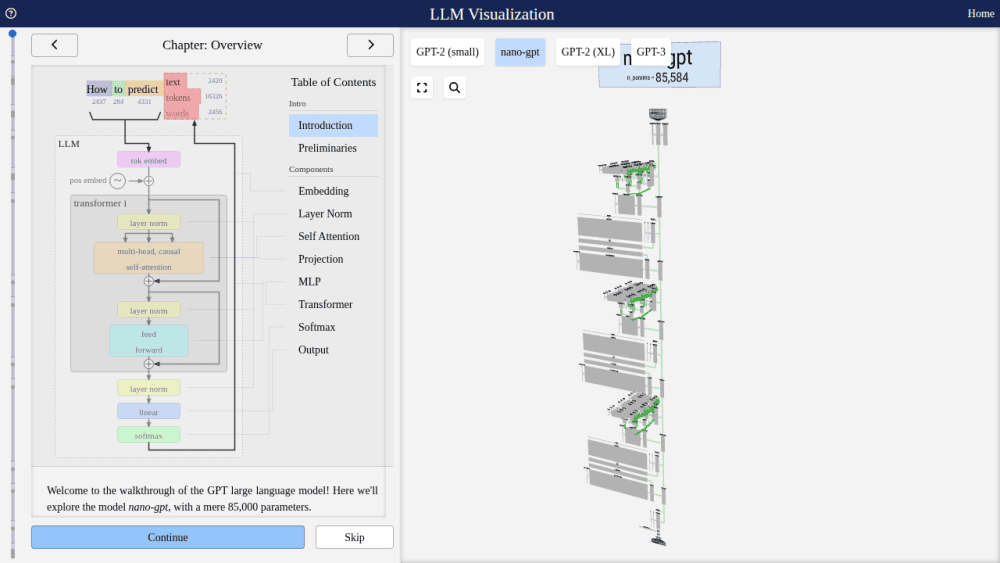Click the 'predict' token in diagram
Viewport: 1000px width, 563px height.
point(143,89)
